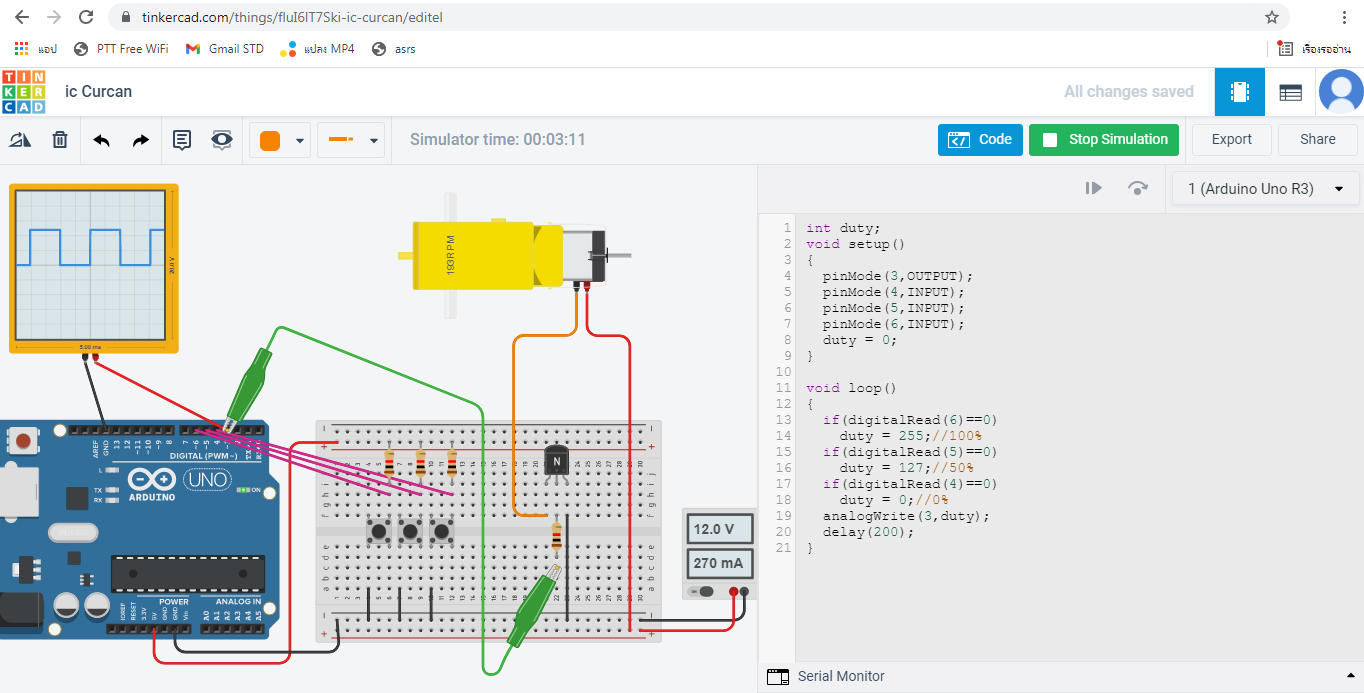The height and width of the screenshot is (693, 1364).
Task: Toggle notes visibility eye icon
Action: pyautogui.click(x=222, y=140)
